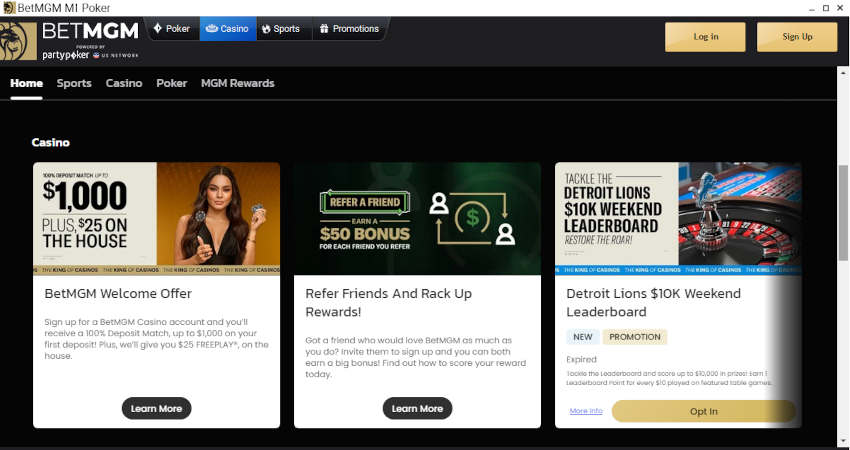The height and width of the screenshot is (450, 850).
Task: Open the Poker tab in top bar
Action: coord(171,29)
